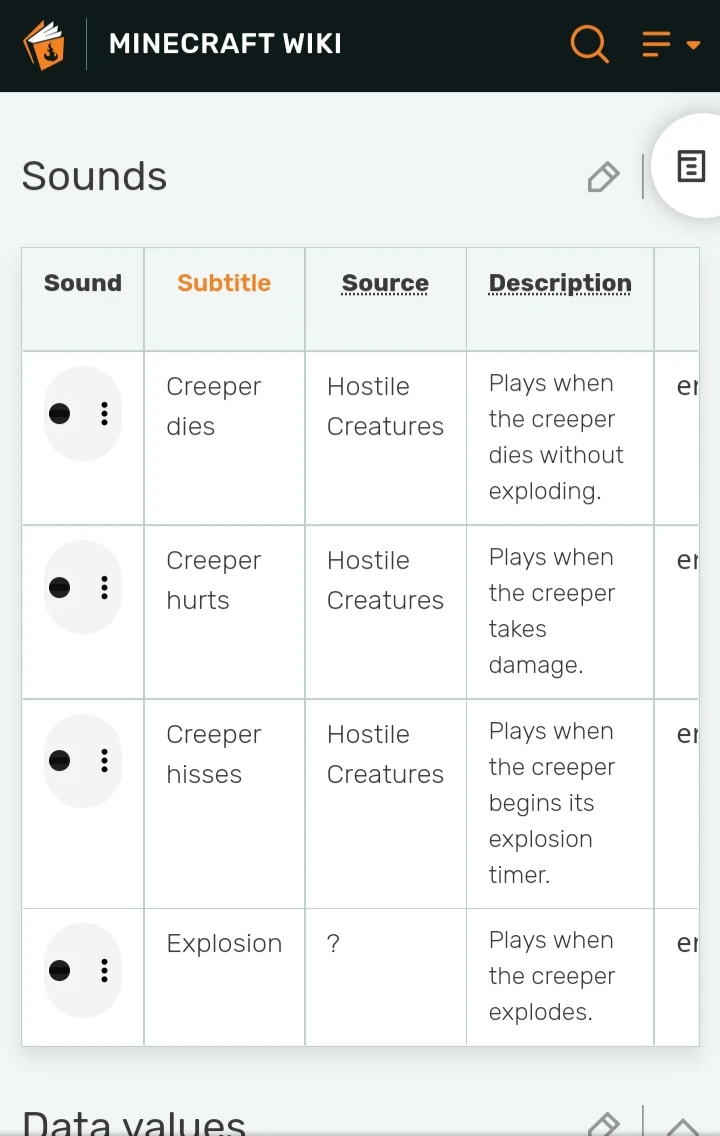
Task: Open options for Creeper dies audio
Action: click(x=104, y=414)
